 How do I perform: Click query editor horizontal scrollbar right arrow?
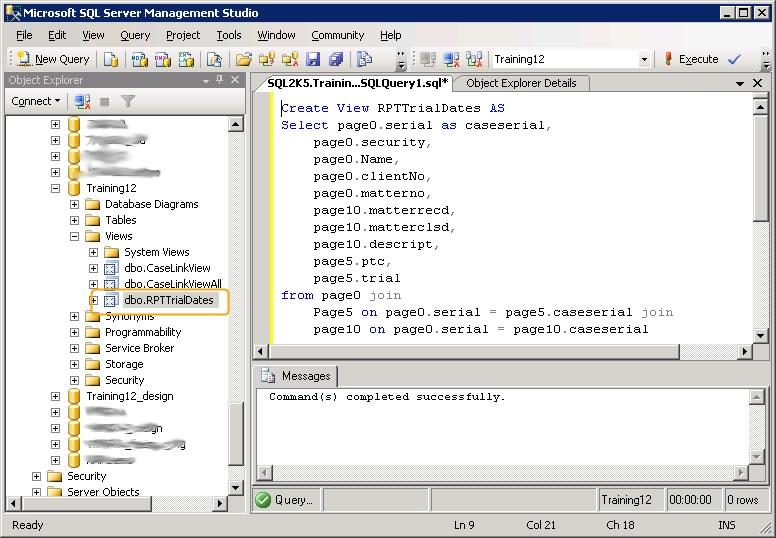click(744, 352)
